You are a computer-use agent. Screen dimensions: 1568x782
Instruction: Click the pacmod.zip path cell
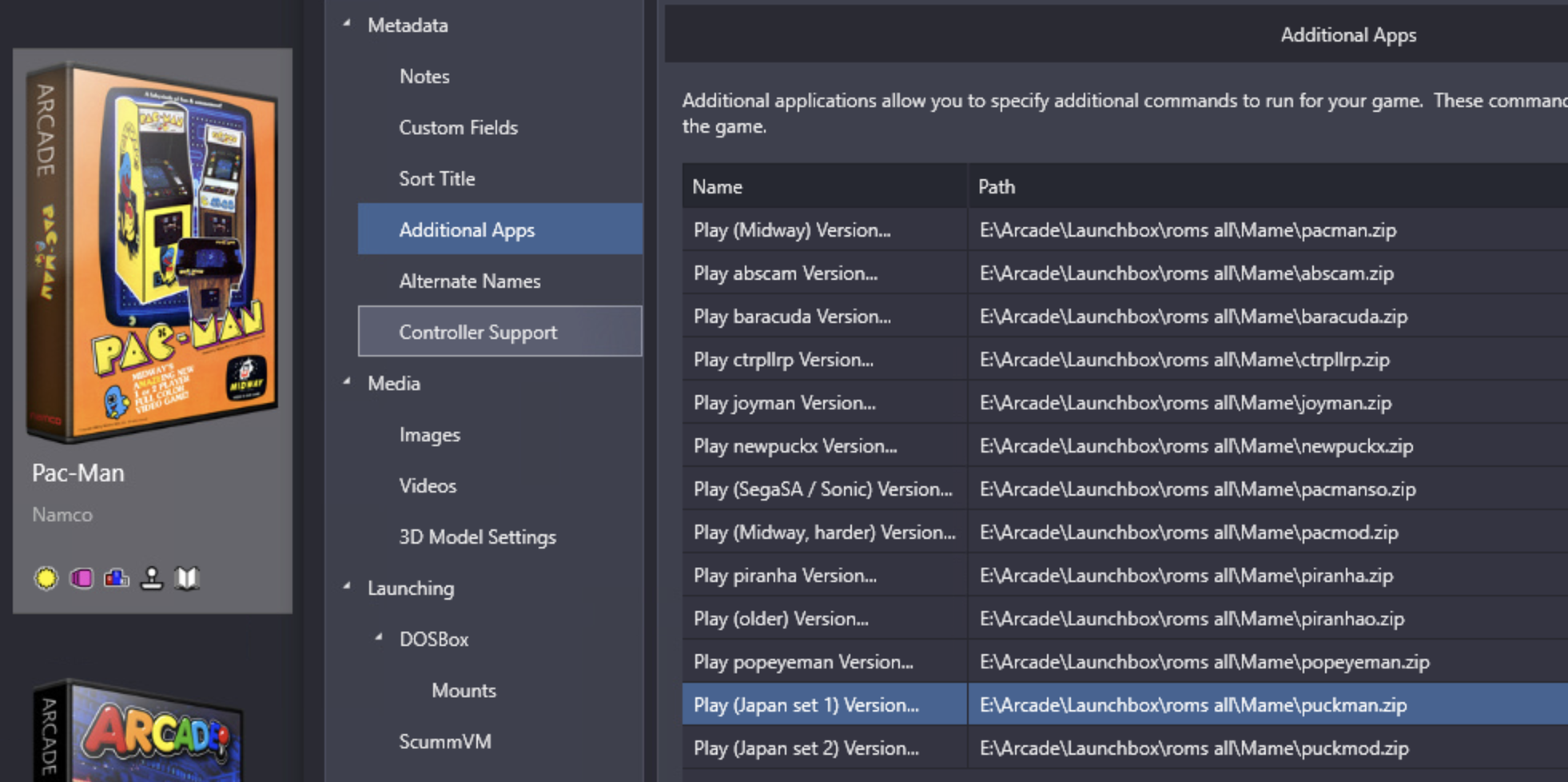(x=1268, y=533)
